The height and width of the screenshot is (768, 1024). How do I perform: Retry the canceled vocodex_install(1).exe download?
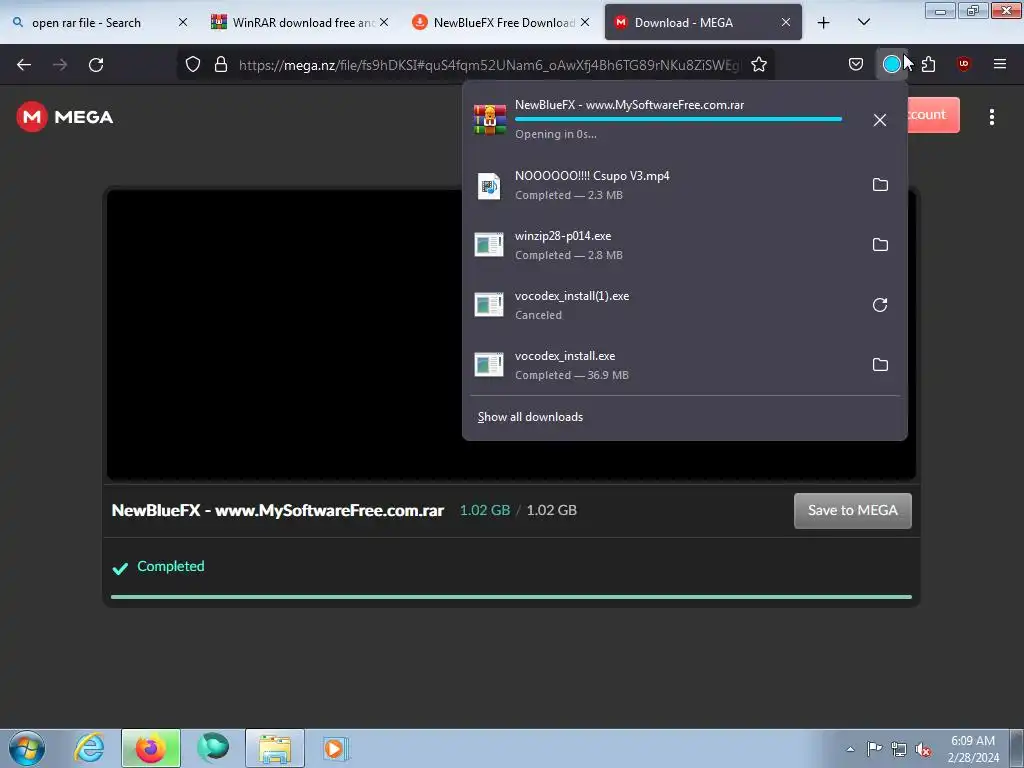pyautogui.click(x=880, y=305)
